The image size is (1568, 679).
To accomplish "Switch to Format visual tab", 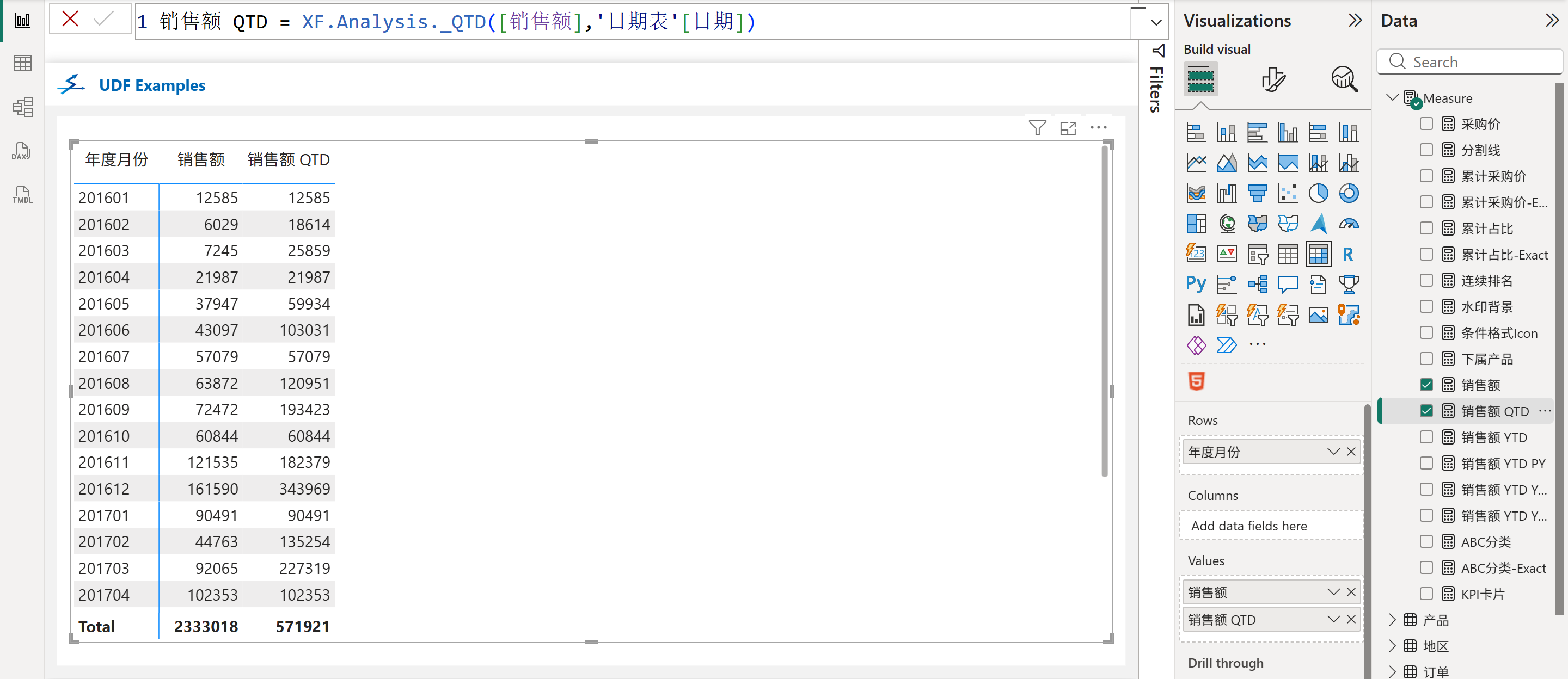I will coord(1273,79).
